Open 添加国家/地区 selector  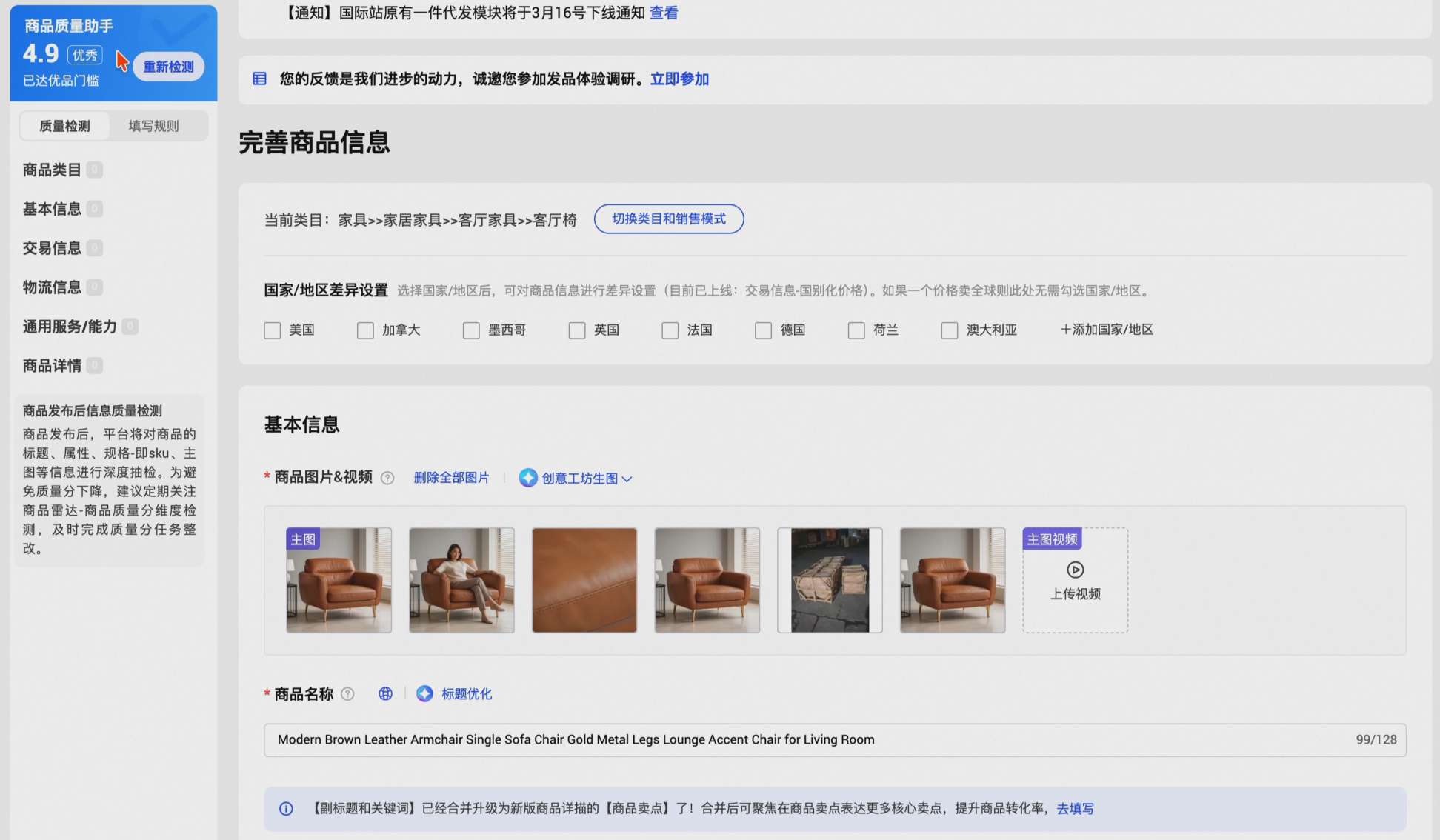[x=1107, y=330]
